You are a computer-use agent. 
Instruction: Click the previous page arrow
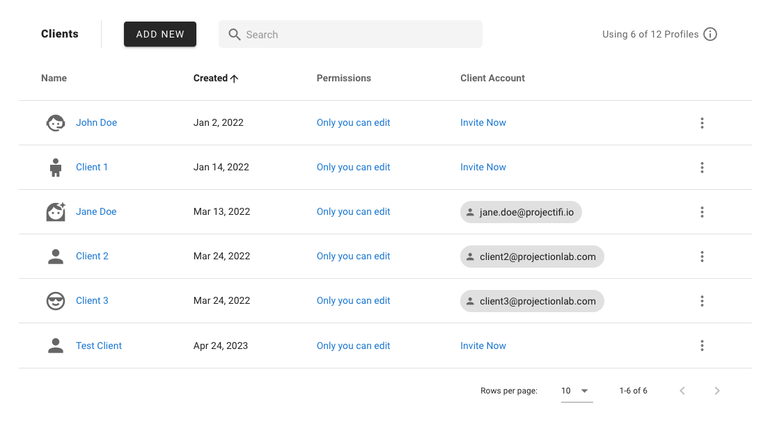tap(682, 391)
